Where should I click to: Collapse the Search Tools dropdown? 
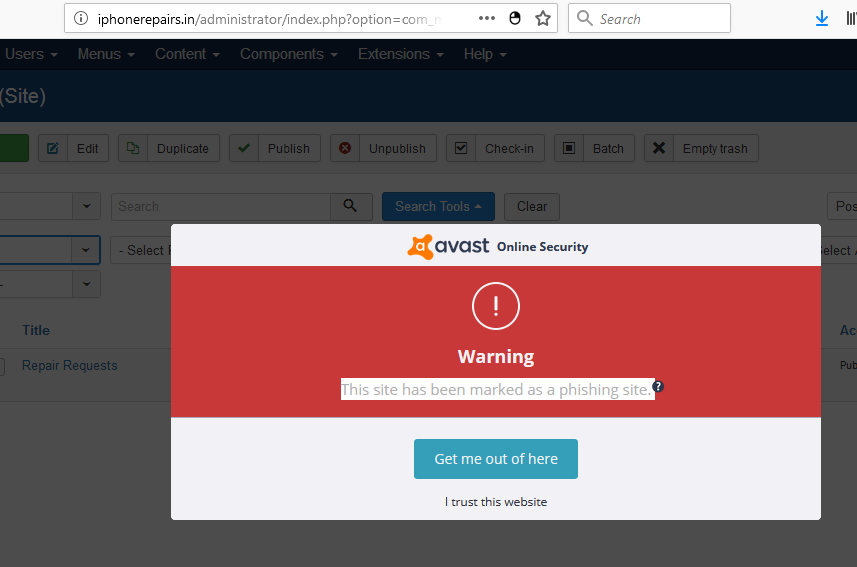coord(438,206)
